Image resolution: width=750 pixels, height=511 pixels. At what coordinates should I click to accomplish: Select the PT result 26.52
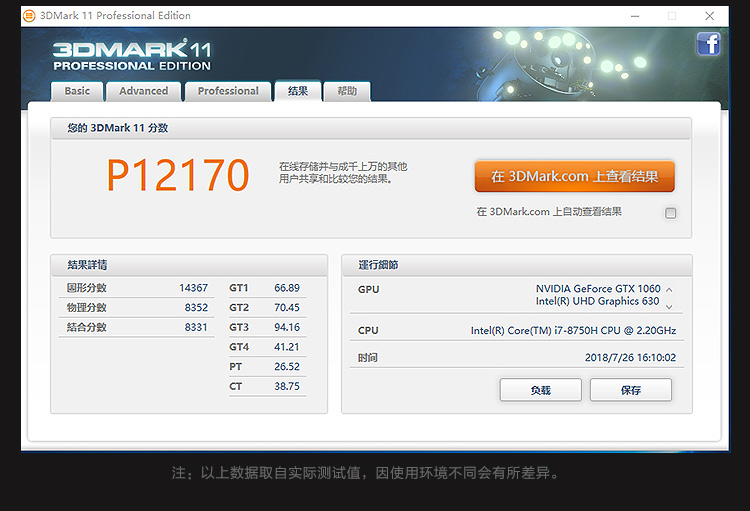[x=287, y=367]
